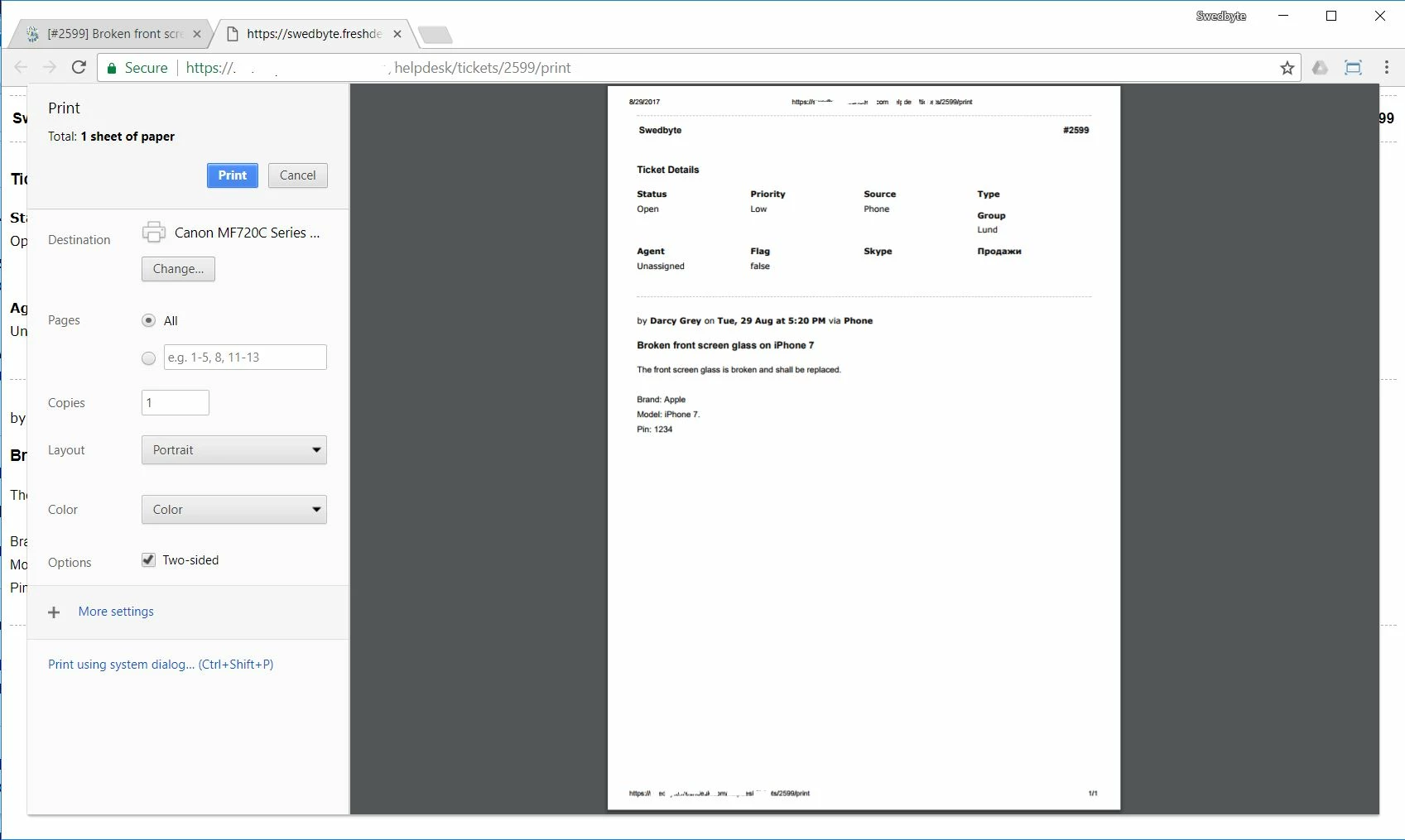The width and height of the screenshot is (1405, 840).
Task: Click the 'Unassigned' agent value in preview
Action: pos(660,266)
